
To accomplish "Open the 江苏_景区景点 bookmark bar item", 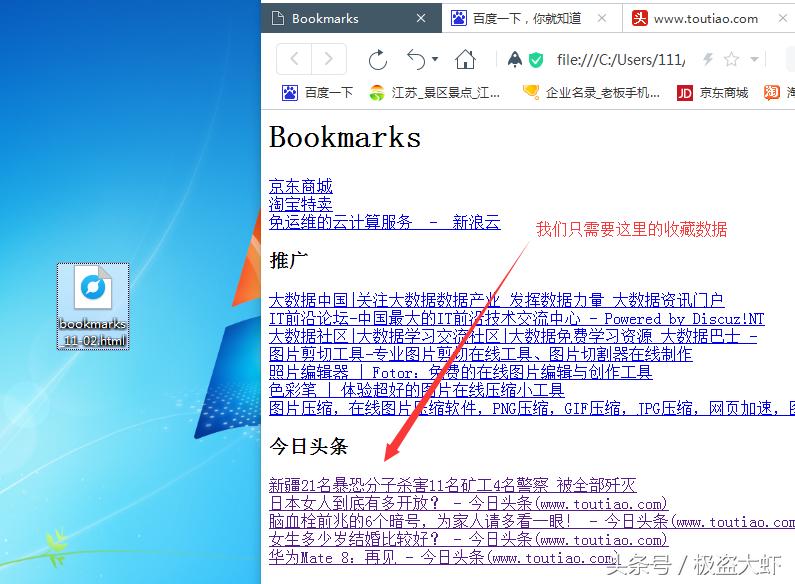I will click(435, 93).
